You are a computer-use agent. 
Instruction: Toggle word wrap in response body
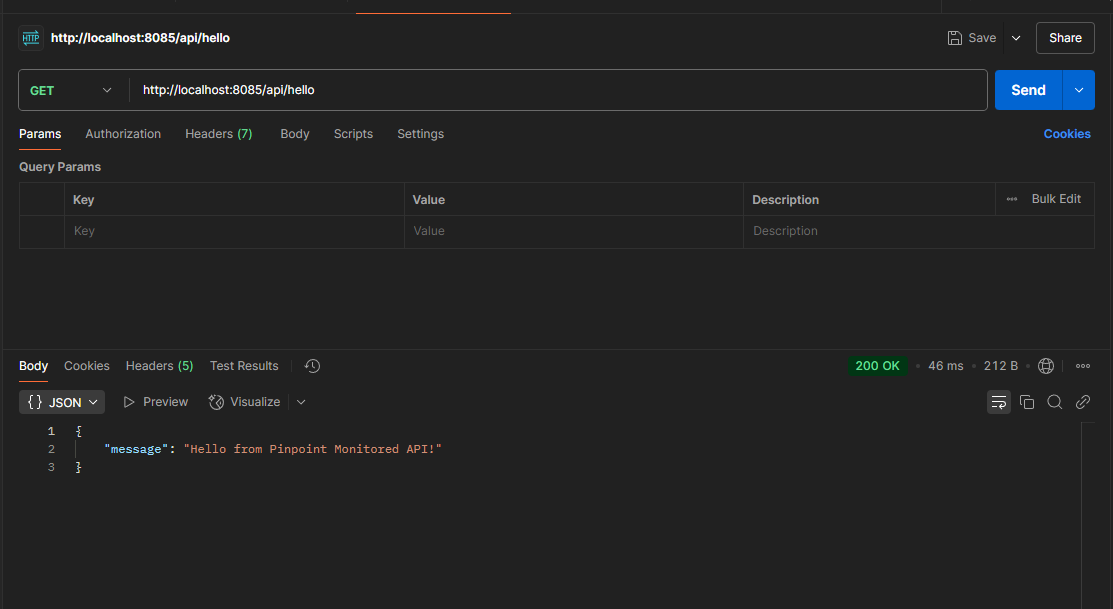click(x=999, y=402)
